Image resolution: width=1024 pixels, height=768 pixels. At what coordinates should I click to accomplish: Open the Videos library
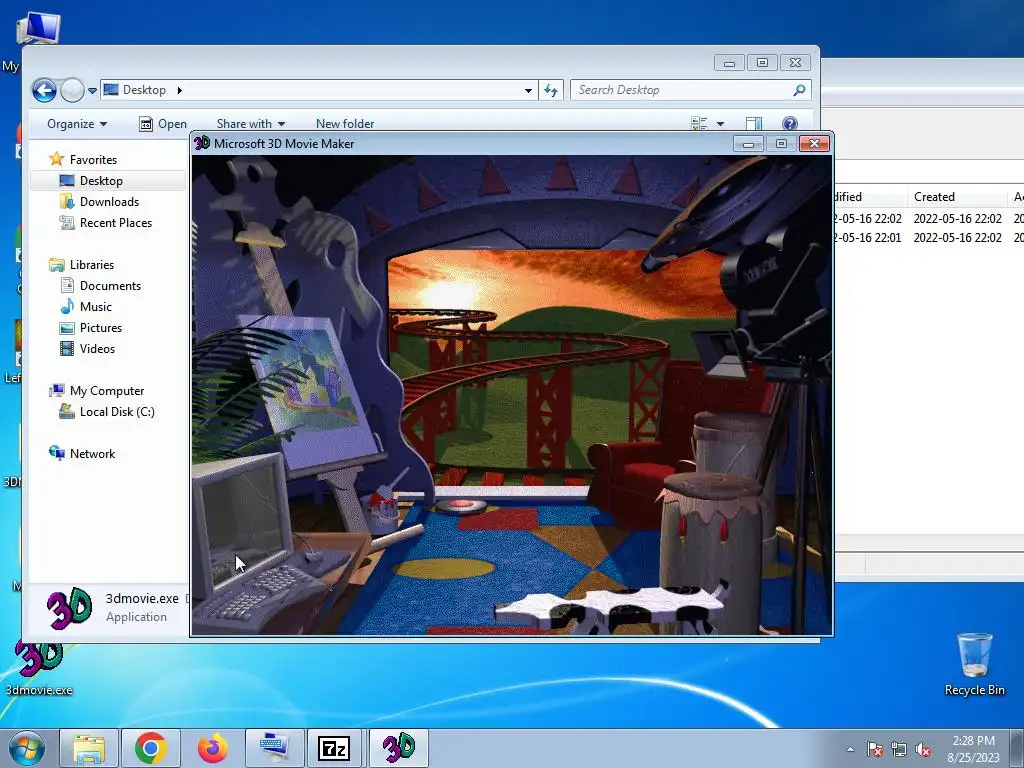[97, 348]
